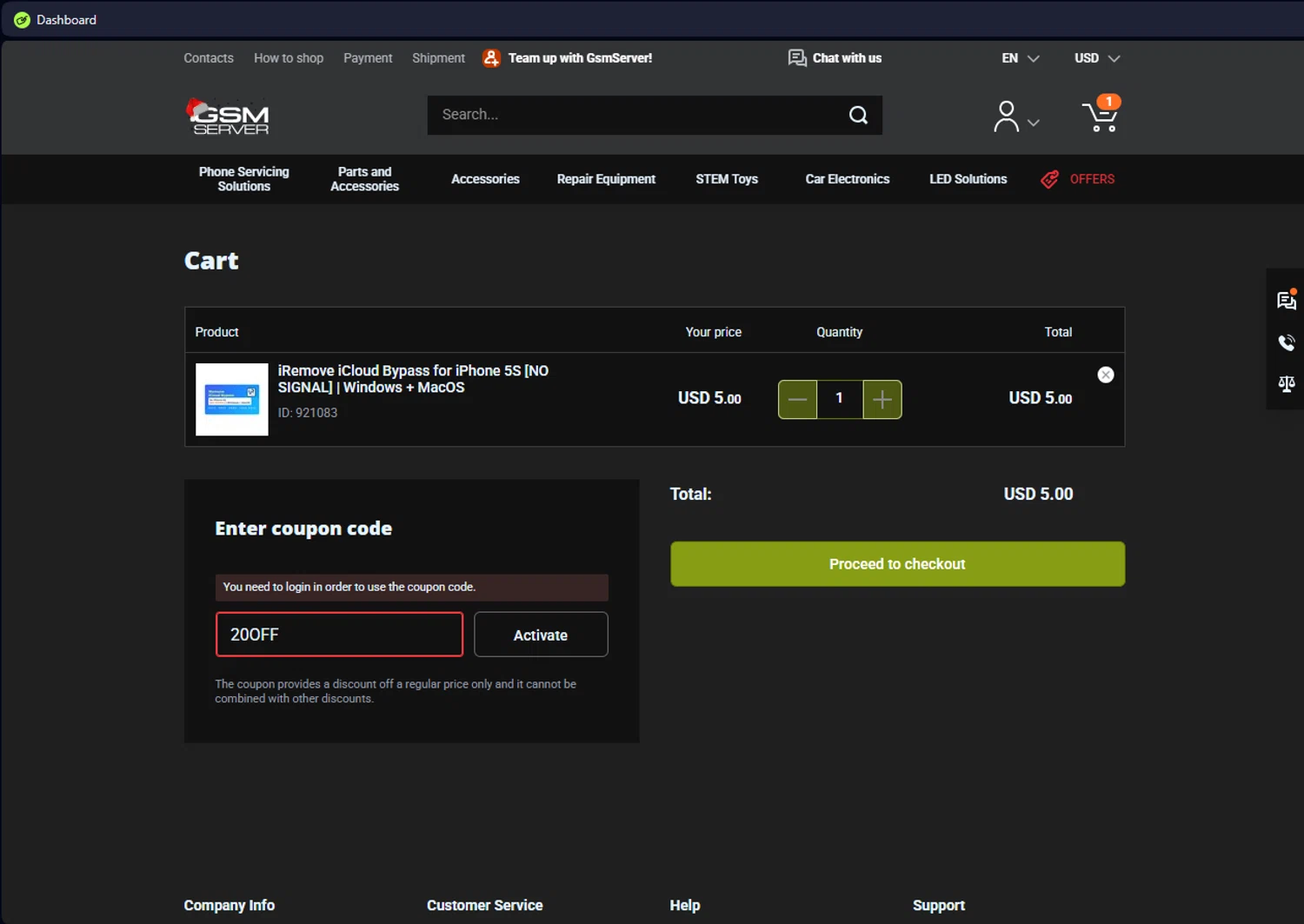The image size is (1304, 924).
Task: Open Phone Servicing Solutions menu
Action: tap(244, 179)
